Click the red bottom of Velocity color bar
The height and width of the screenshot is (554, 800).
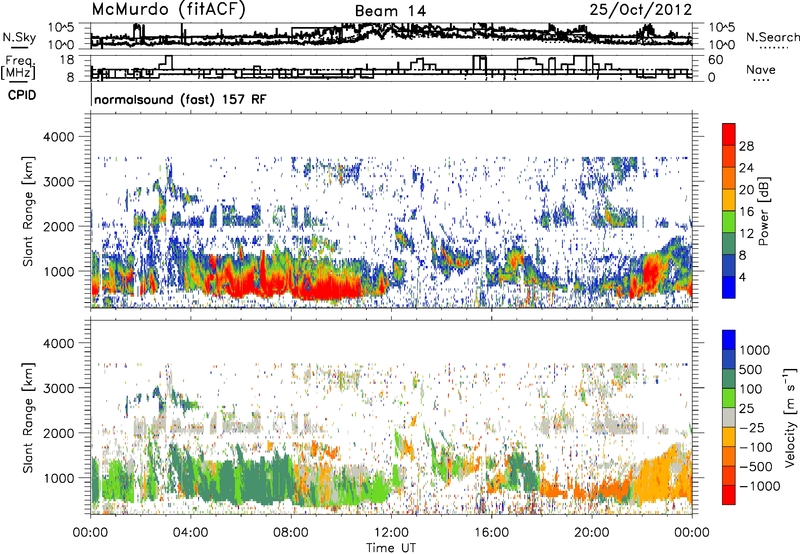click(x=729, y=495)
